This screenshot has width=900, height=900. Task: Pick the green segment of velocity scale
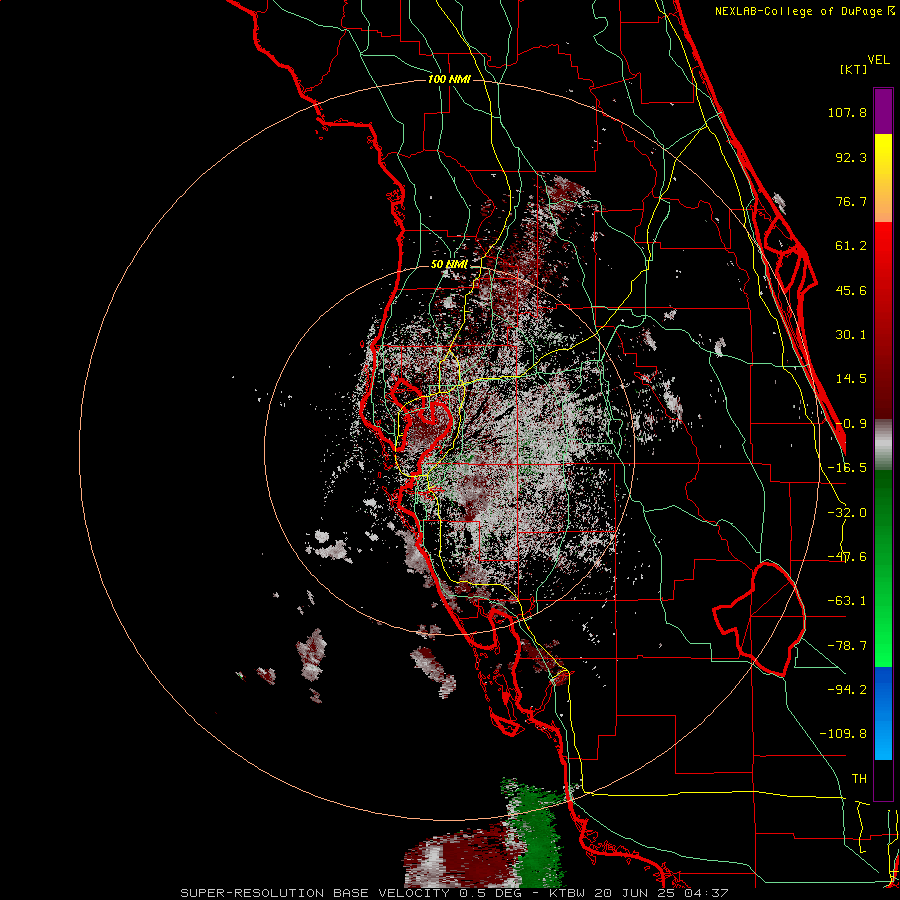click(x=883, y=568)
